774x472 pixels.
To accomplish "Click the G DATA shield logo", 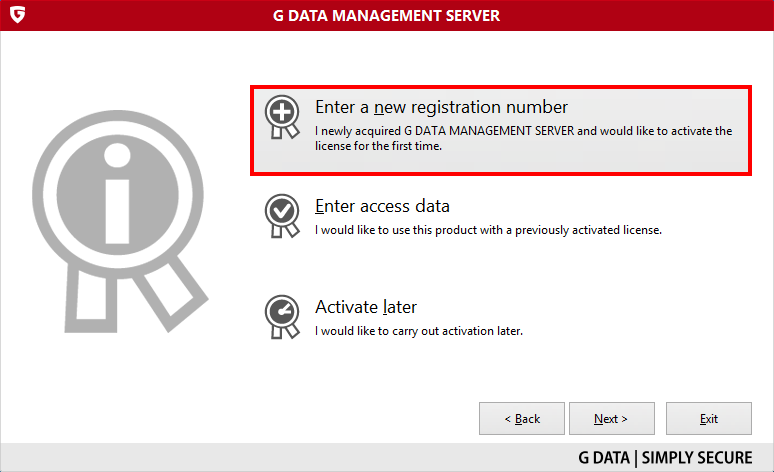I will tap(17, 14).
